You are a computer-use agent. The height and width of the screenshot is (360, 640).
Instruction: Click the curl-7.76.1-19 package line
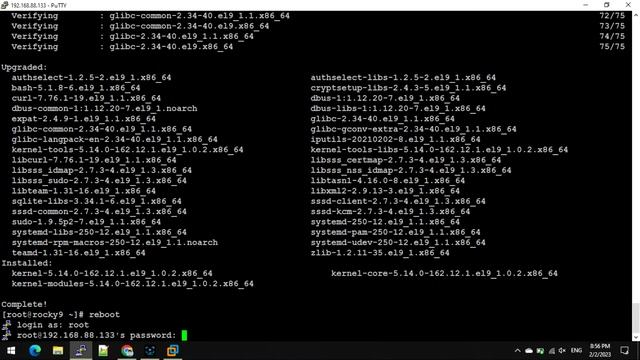[86, 98]
